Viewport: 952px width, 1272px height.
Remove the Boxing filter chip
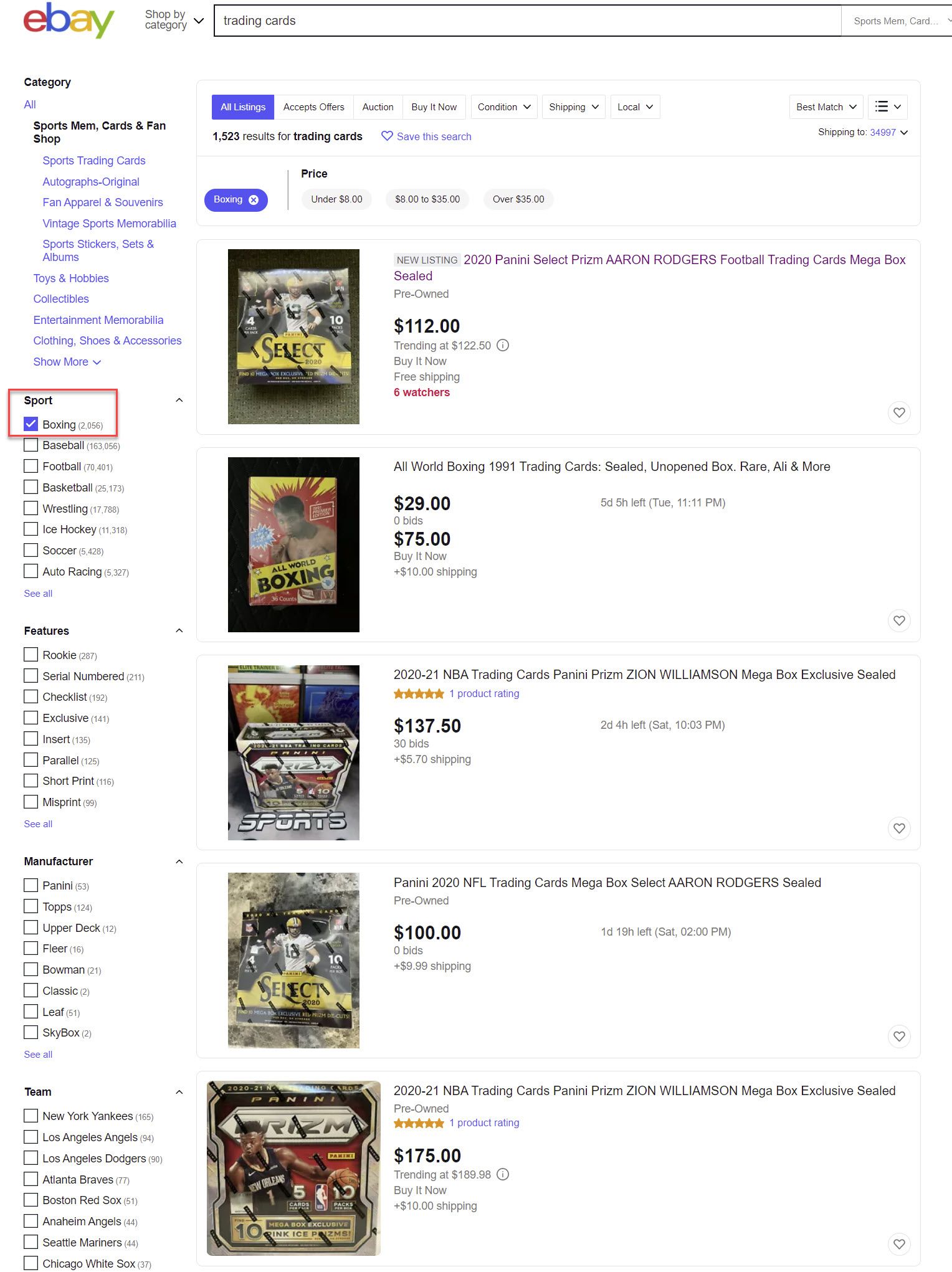pyautogui.click(x=254, y=200)
